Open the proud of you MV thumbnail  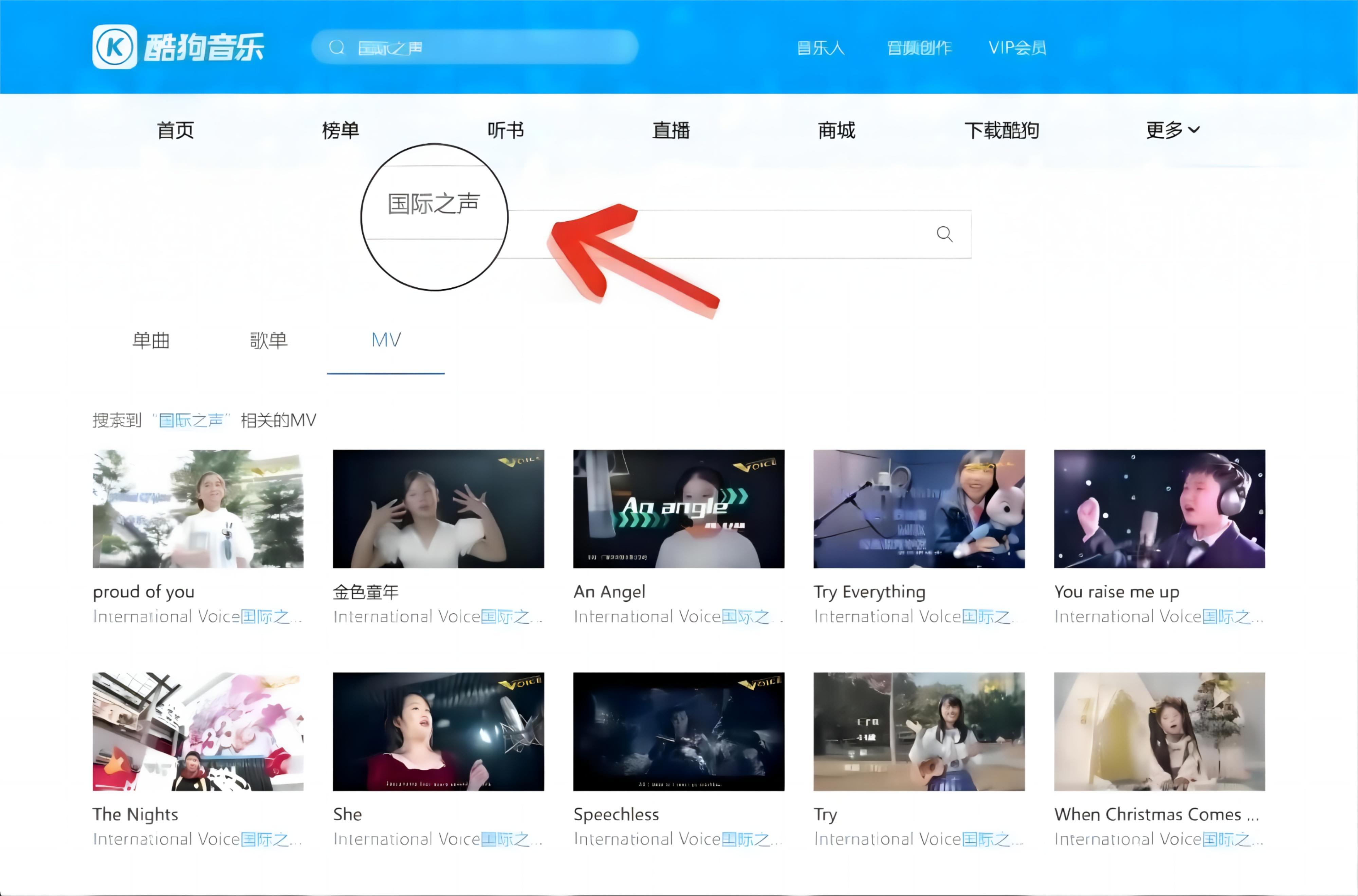coord(198,508)
